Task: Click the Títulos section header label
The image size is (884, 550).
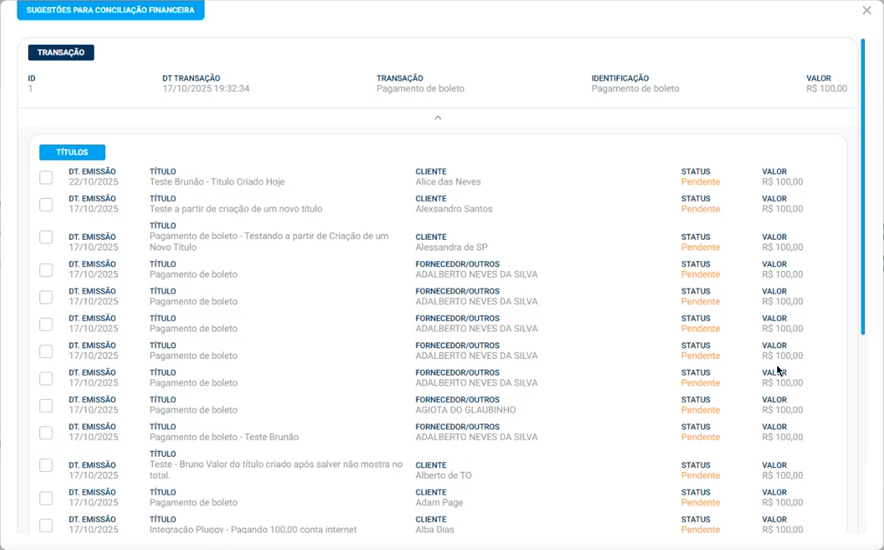Action: pyautogui.click(x=72, y=153)
